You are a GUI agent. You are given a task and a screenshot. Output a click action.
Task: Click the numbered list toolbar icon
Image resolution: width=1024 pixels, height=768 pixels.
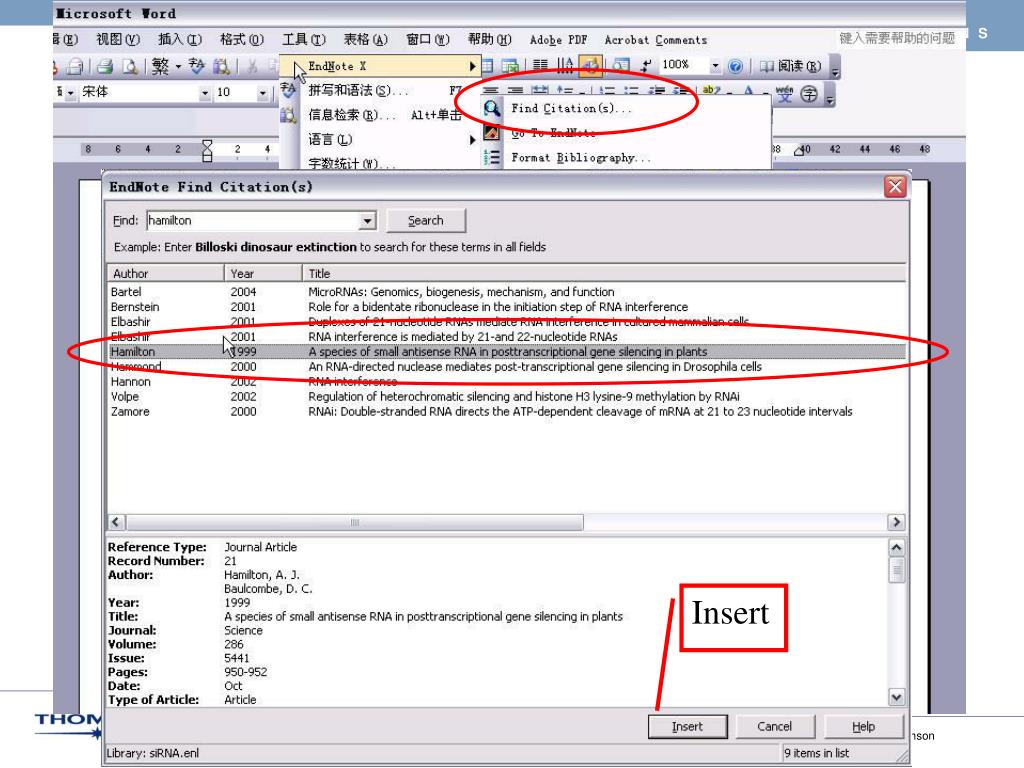point(607,91)
